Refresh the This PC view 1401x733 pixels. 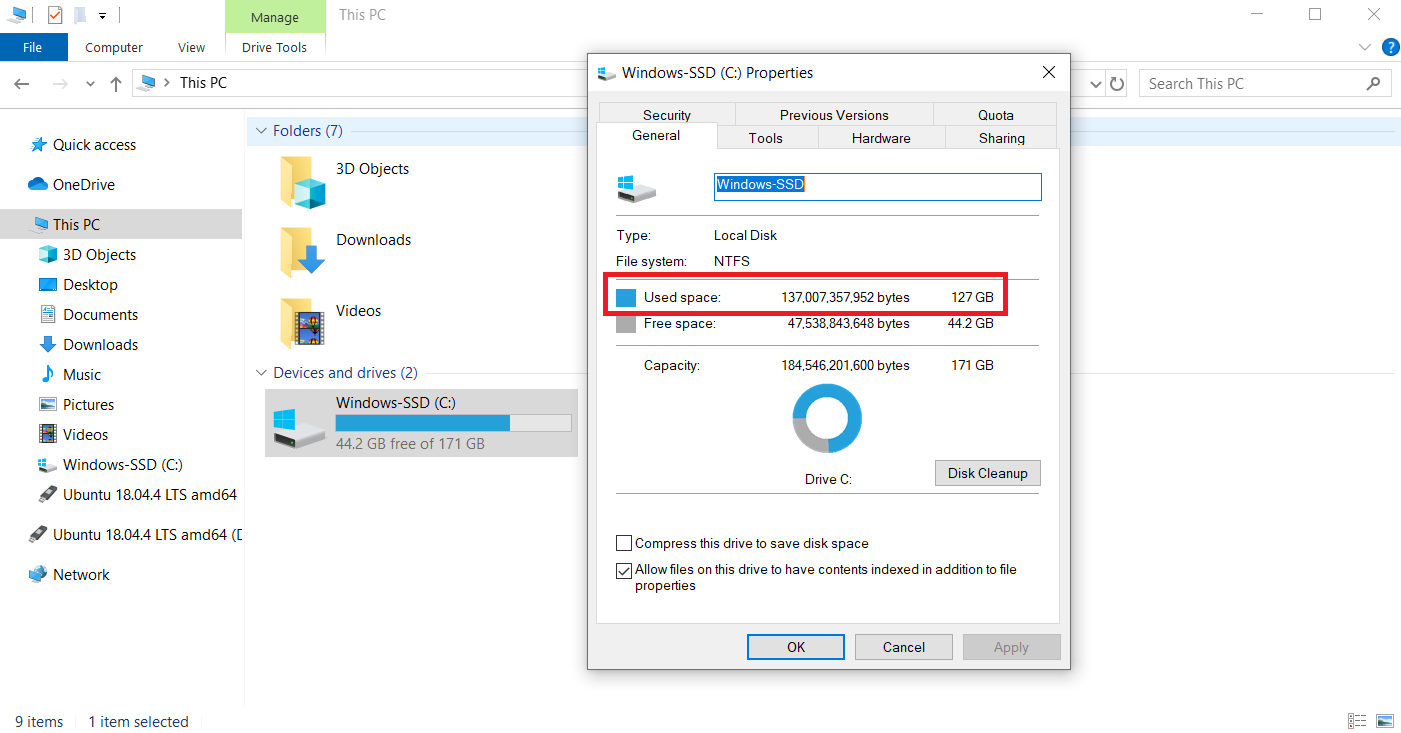(1118, 84)
